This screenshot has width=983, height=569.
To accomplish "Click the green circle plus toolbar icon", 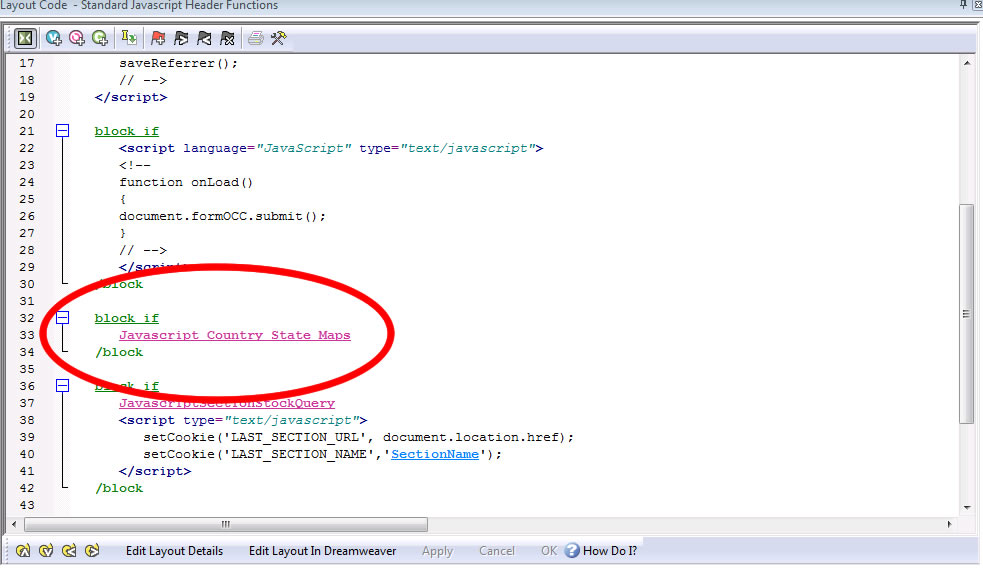I will click(100, 38).
